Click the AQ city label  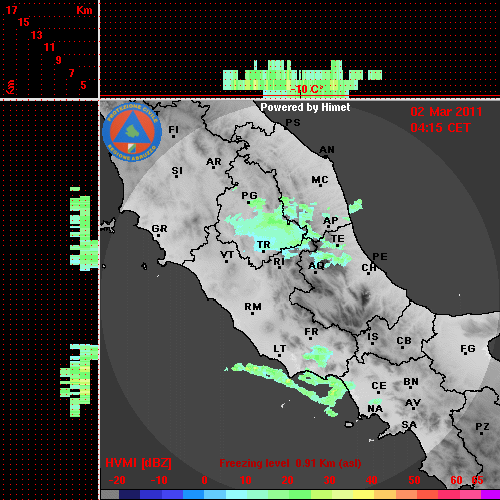click(x=316, y=266)
